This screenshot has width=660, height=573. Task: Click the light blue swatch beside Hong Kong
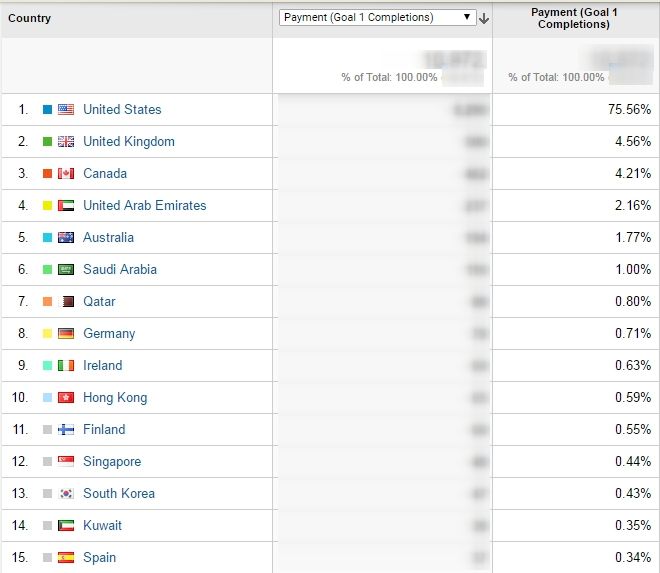tap(48, 397)
